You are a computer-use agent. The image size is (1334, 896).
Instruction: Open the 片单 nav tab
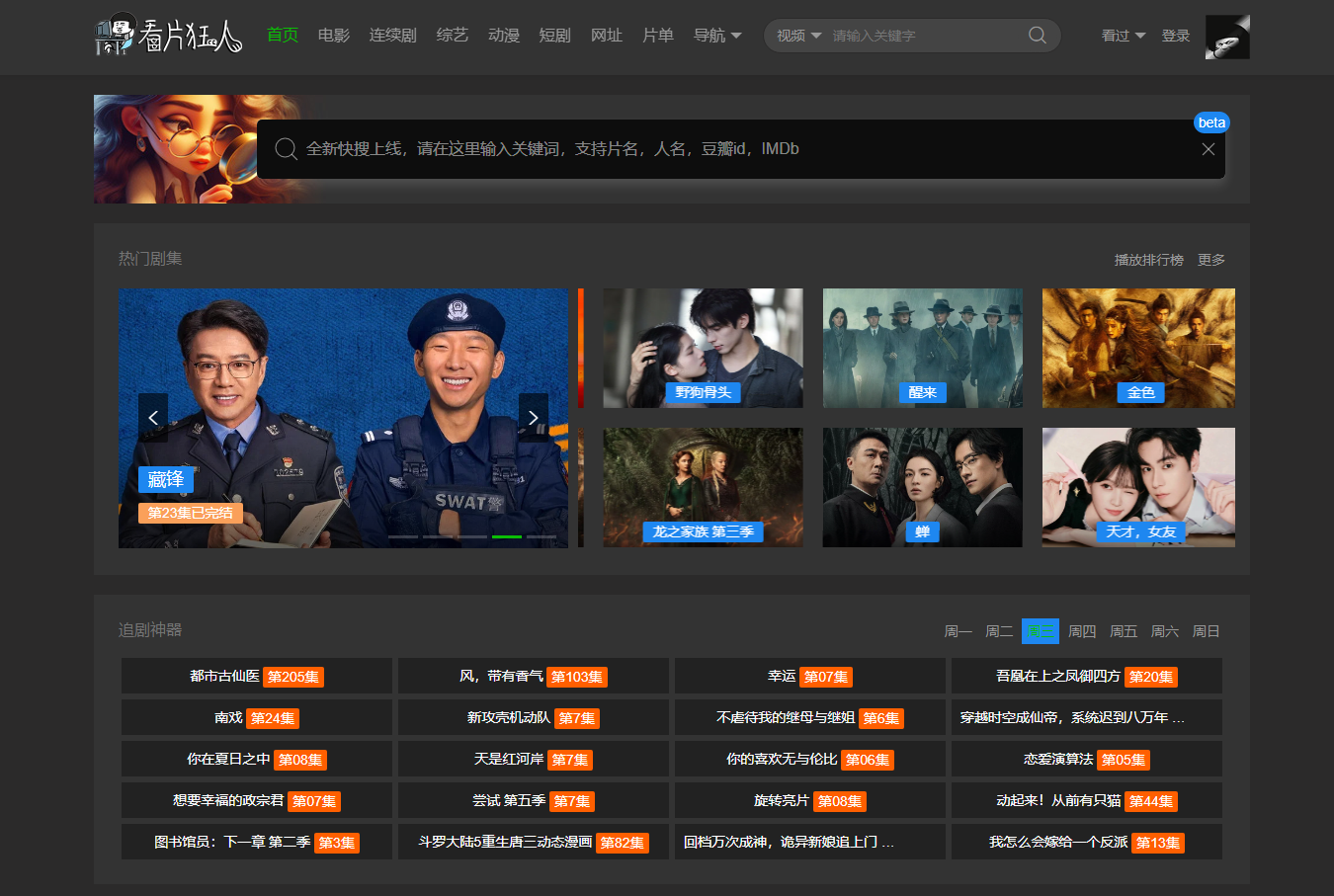click(x=658, y=36)
